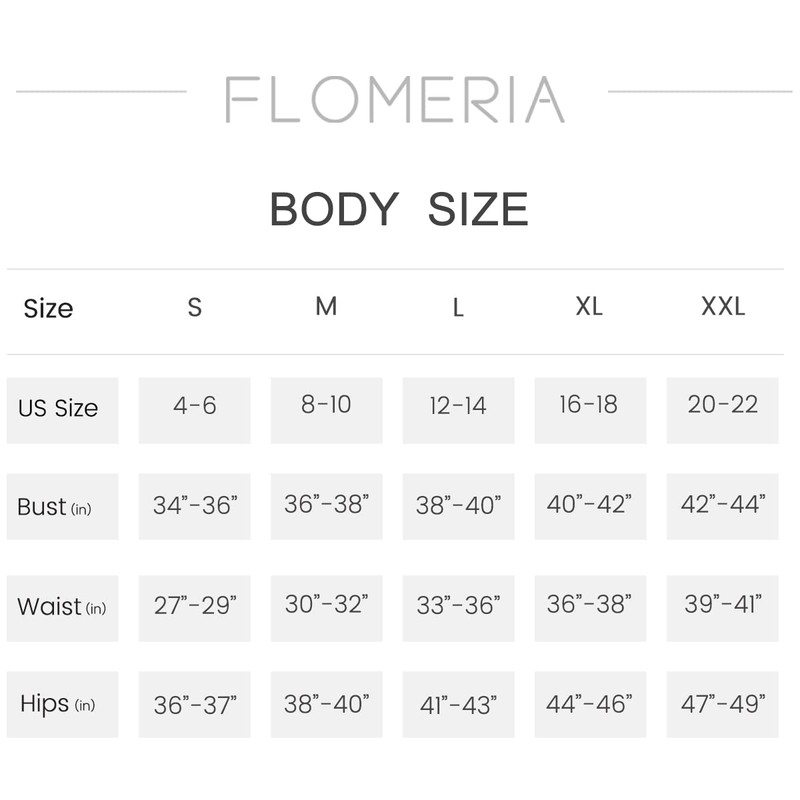Select the XXL size column header
Screen dimensions: 800x800
(722, 306)
